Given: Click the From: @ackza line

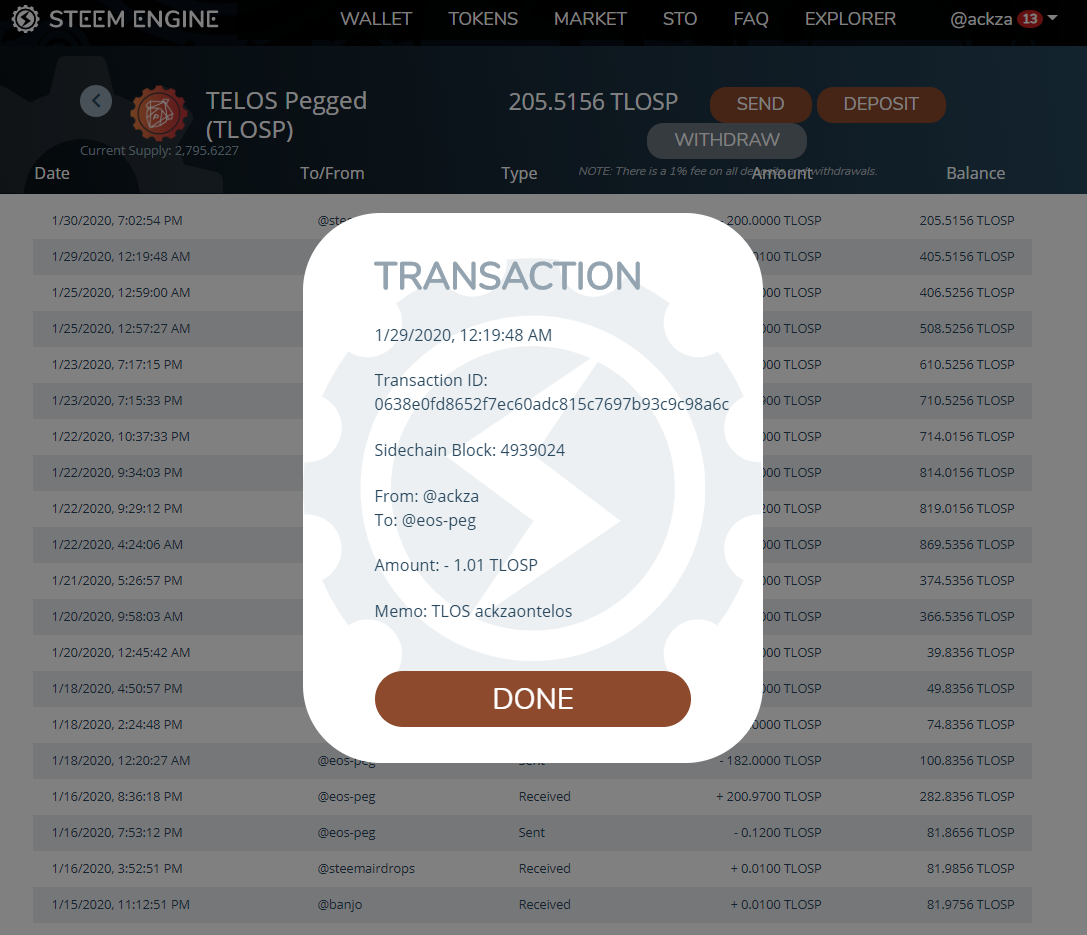Looking at the screenshot, I should coord(426,496).
